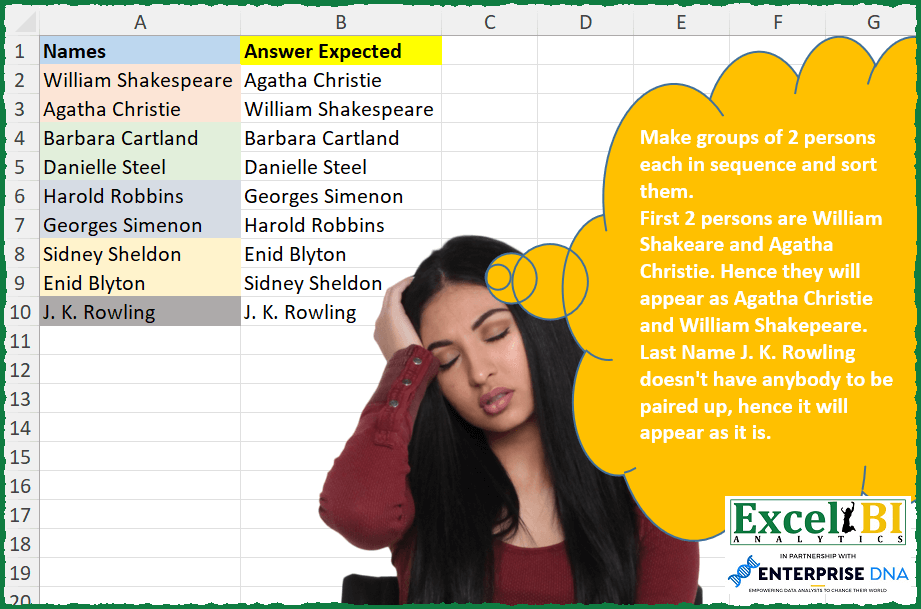Viewport: 921px width, 609px height.
Task: Click the Excel BI Analytics logo
Action: click(x=817, y=519)
